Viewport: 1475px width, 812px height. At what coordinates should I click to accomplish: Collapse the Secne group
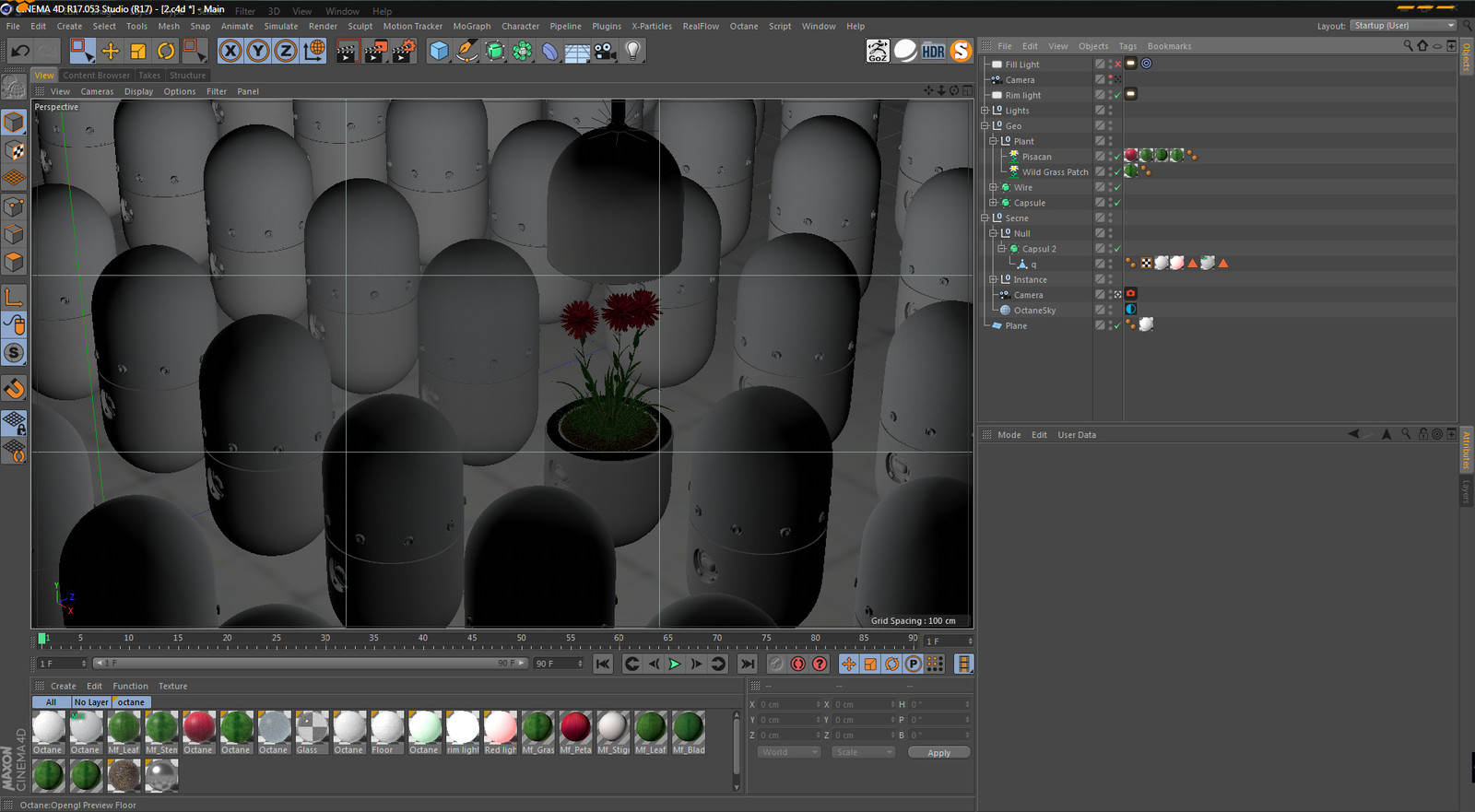(x=985, y=218)
